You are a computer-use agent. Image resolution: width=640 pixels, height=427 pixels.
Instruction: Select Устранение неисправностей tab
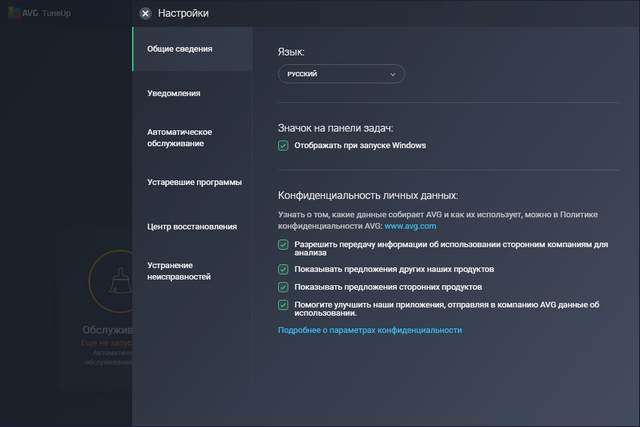[179, 270]
